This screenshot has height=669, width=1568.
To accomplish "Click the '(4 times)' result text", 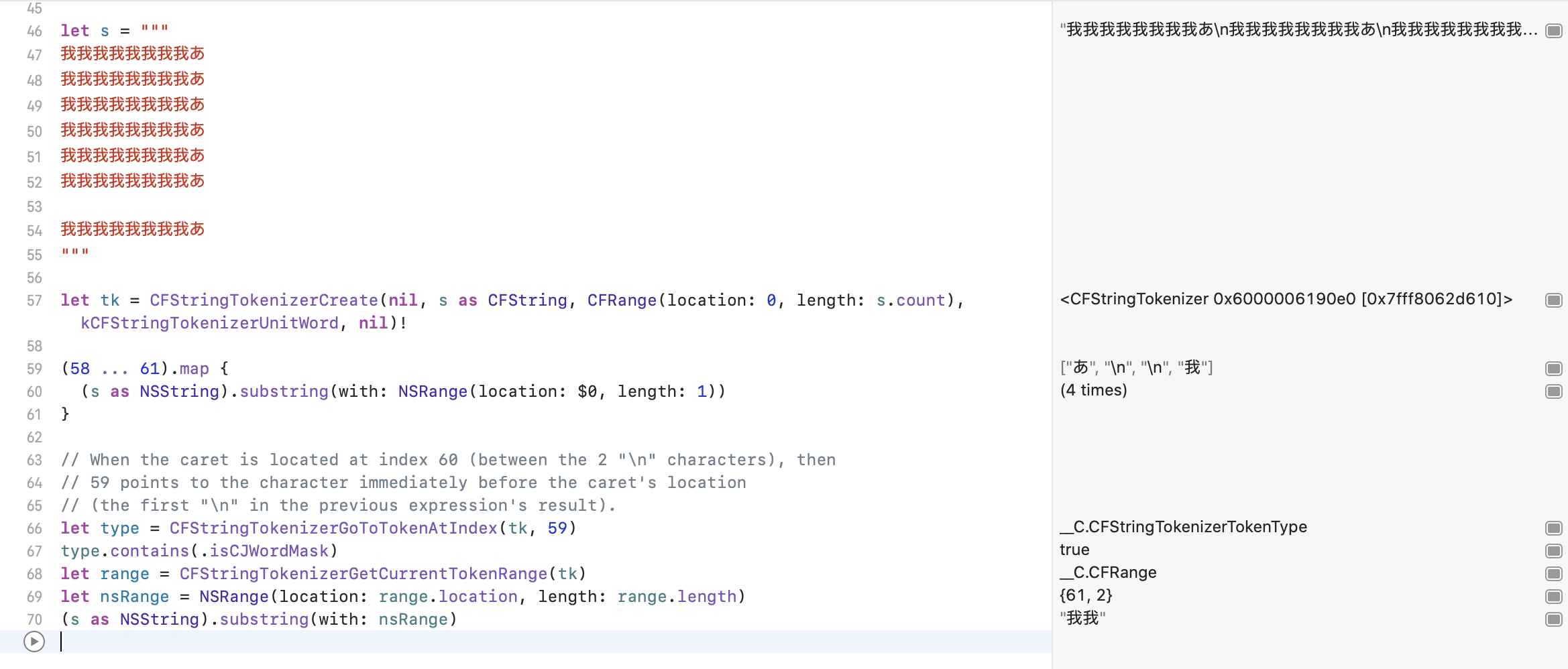I will coord(1093,390).
